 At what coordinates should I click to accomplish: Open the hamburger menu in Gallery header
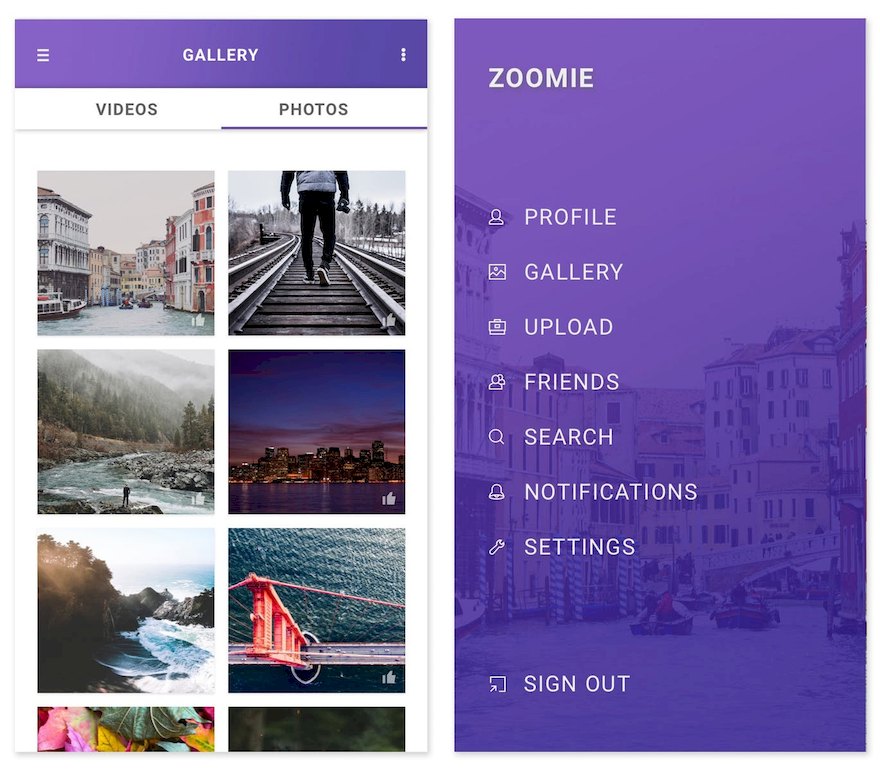pos(43,55)
